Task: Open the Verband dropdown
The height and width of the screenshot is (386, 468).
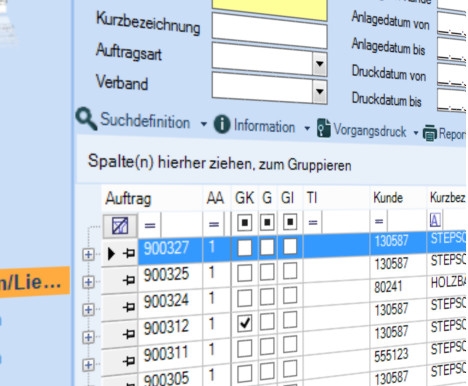Action: point(319,91)
